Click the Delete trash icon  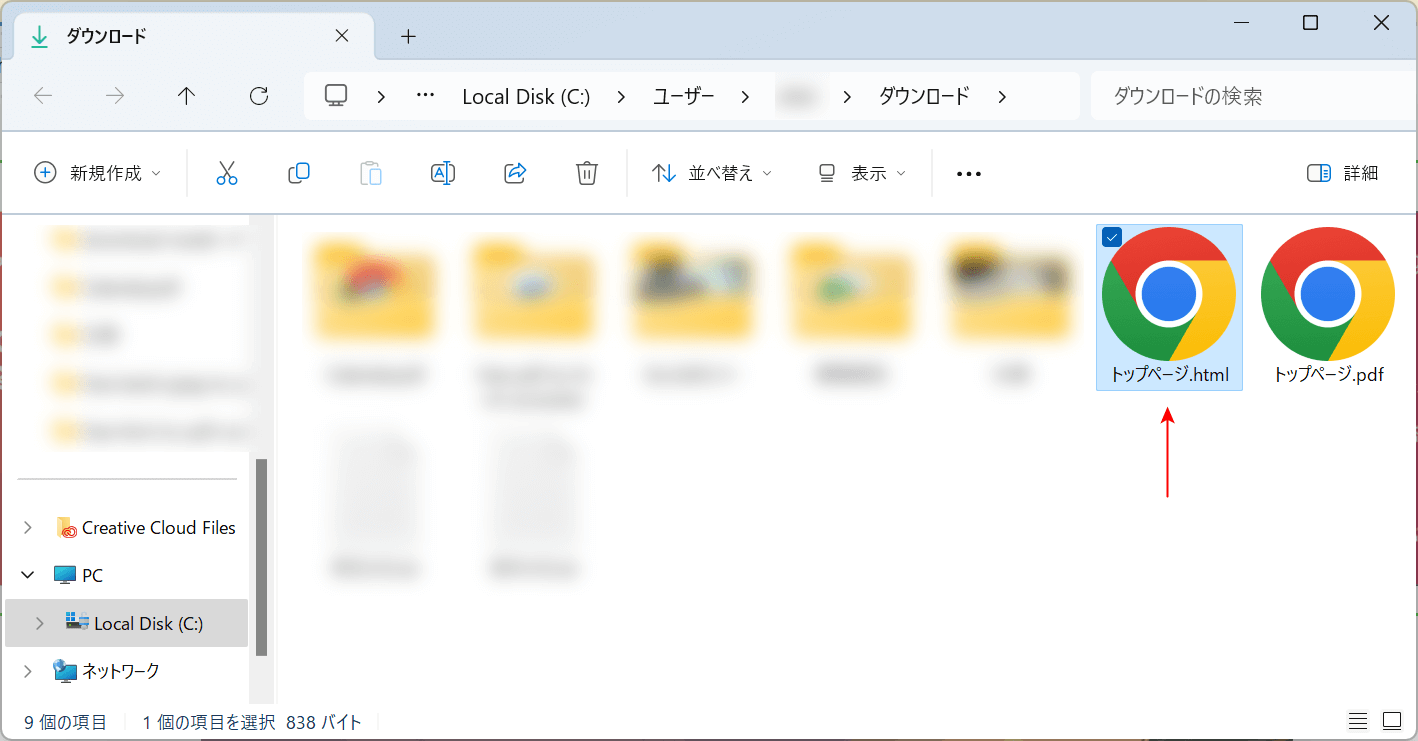587,173
